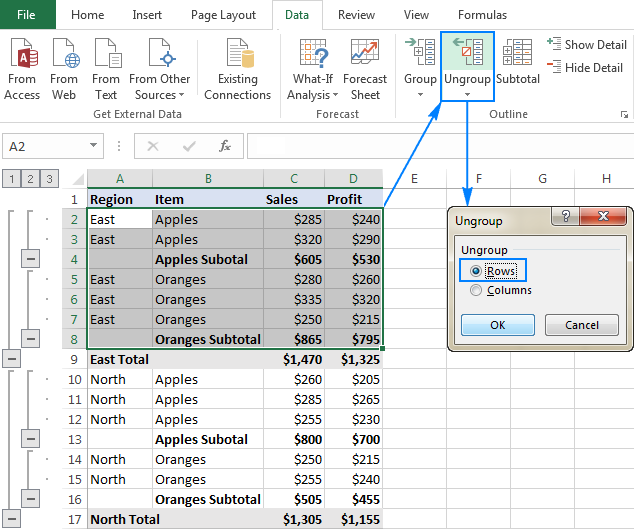Image resolution: width=634 pixels, height=529 pixels.
Task: Open the Formulas ribbon tab
Action: tap(481, 15)
